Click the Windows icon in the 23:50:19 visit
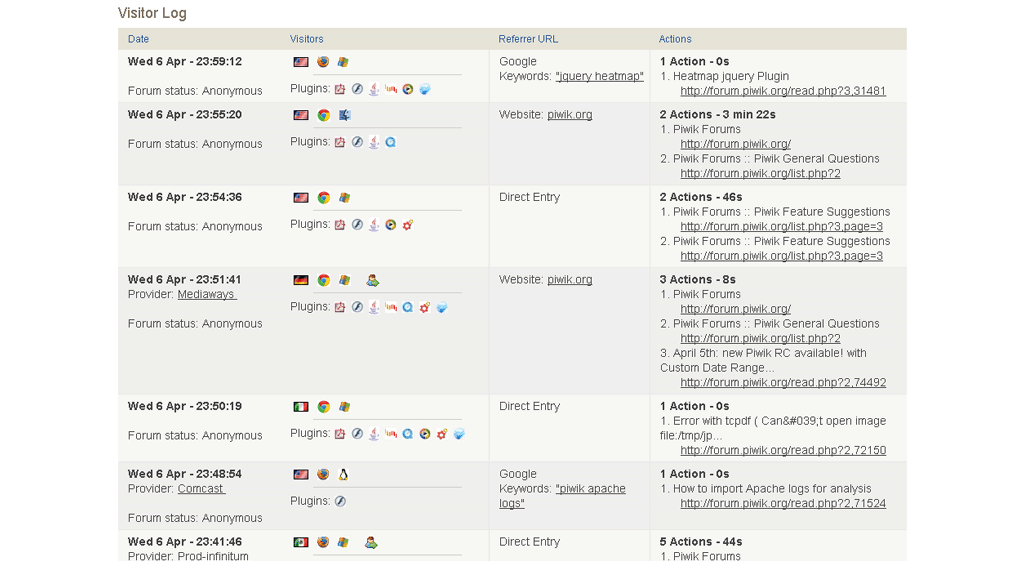 344,407
